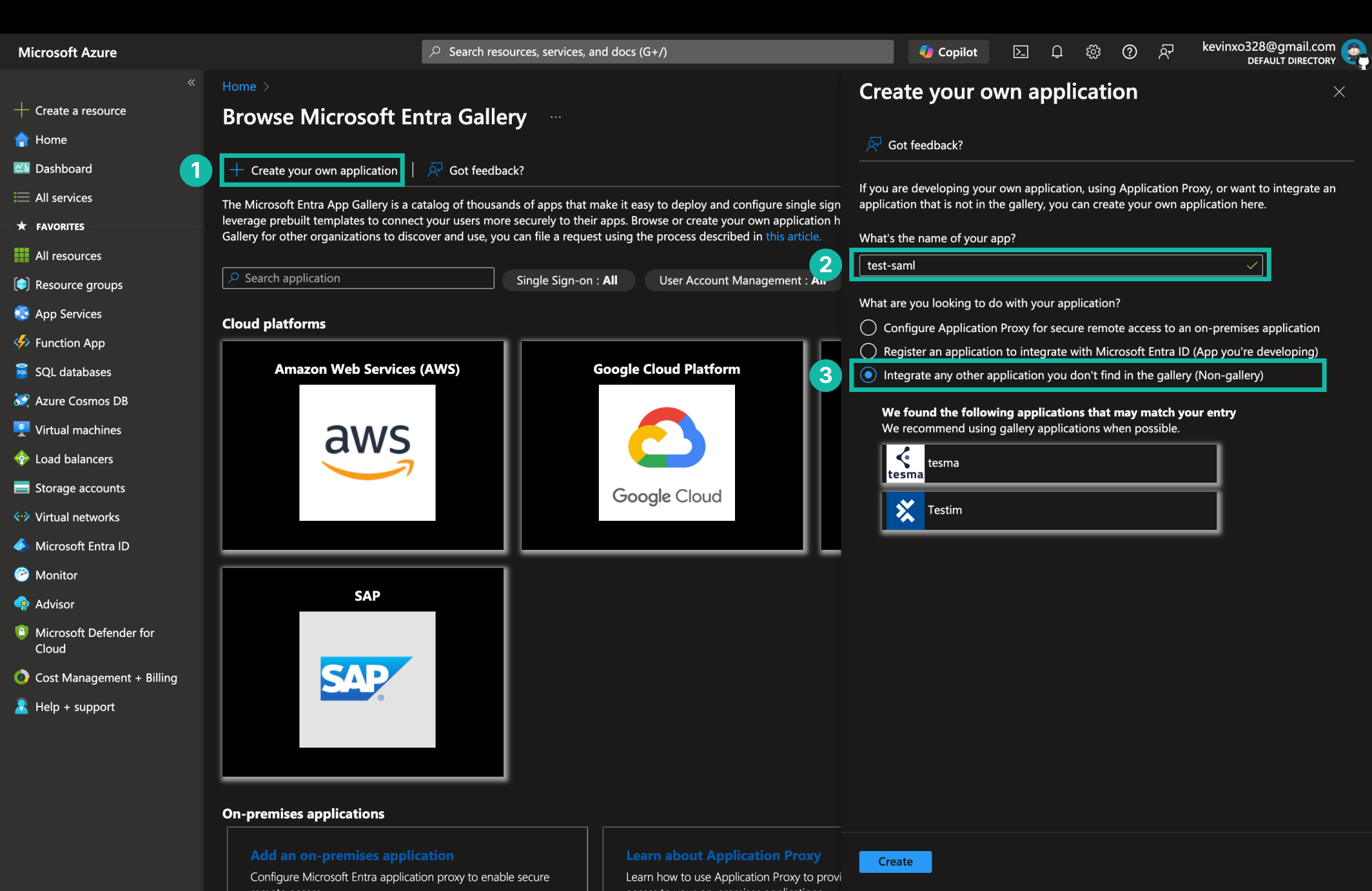Focus the Search resources, services, and docs box
Image resolution: width=1372 pixels, height=891 pixels.
click(x=658, y=52)
